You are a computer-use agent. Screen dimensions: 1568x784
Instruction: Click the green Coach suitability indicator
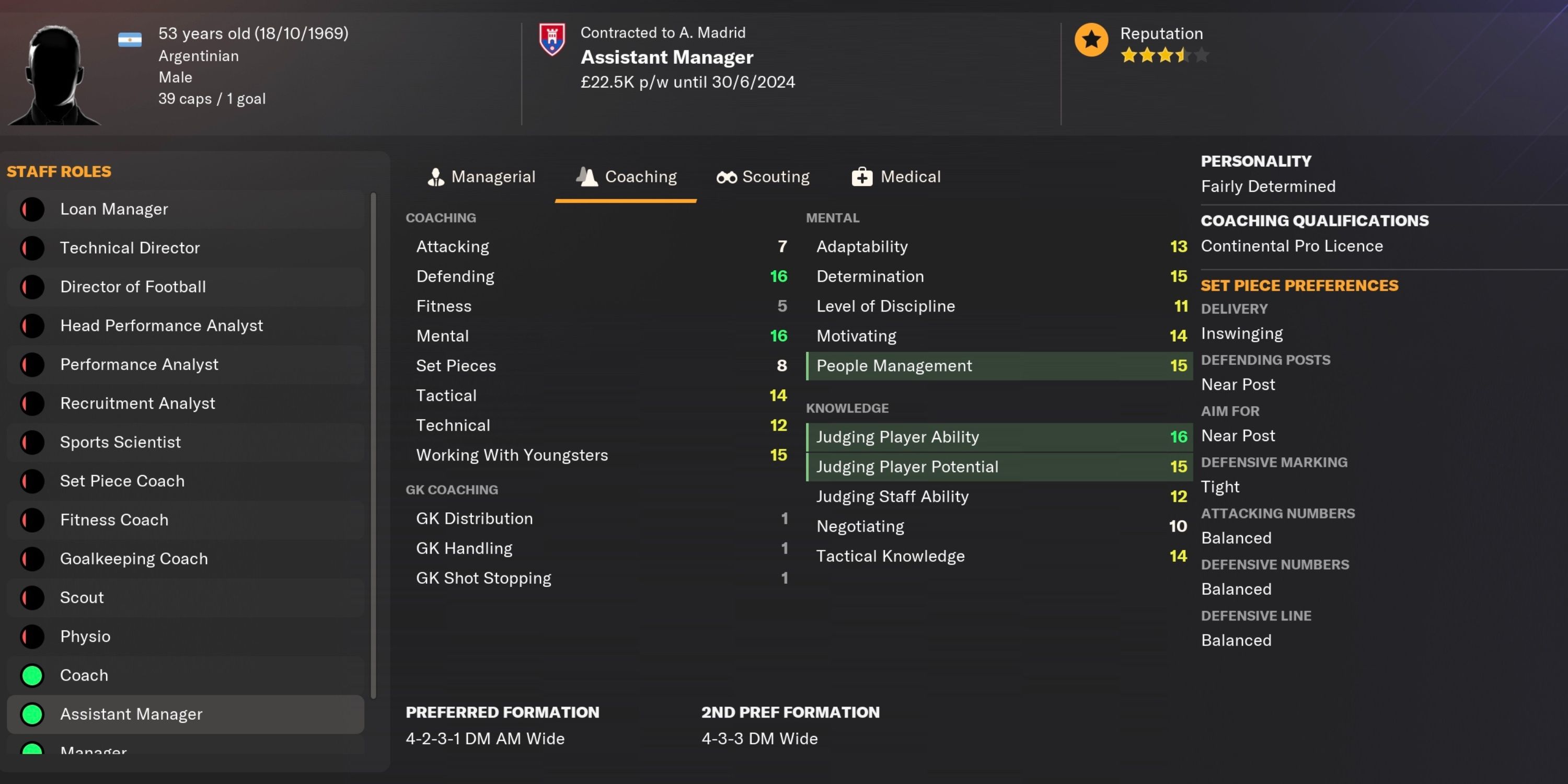coord(32,675)
